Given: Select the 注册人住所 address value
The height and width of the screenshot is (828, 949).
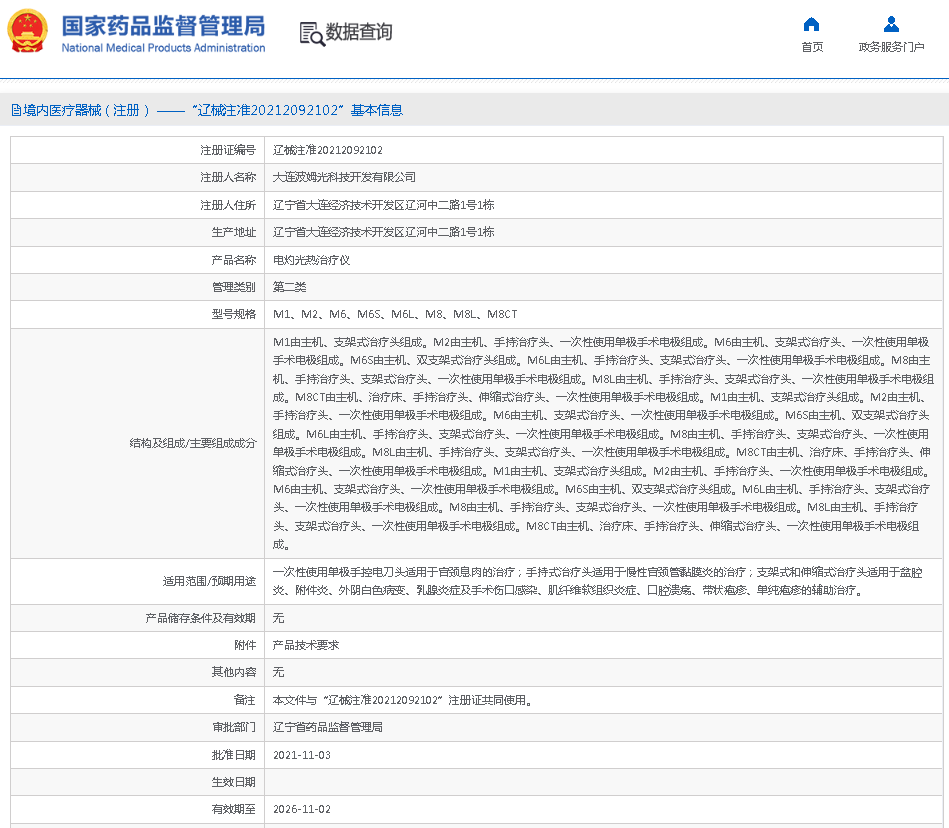Looking at the screenshot, I should [x=383, y=205].
